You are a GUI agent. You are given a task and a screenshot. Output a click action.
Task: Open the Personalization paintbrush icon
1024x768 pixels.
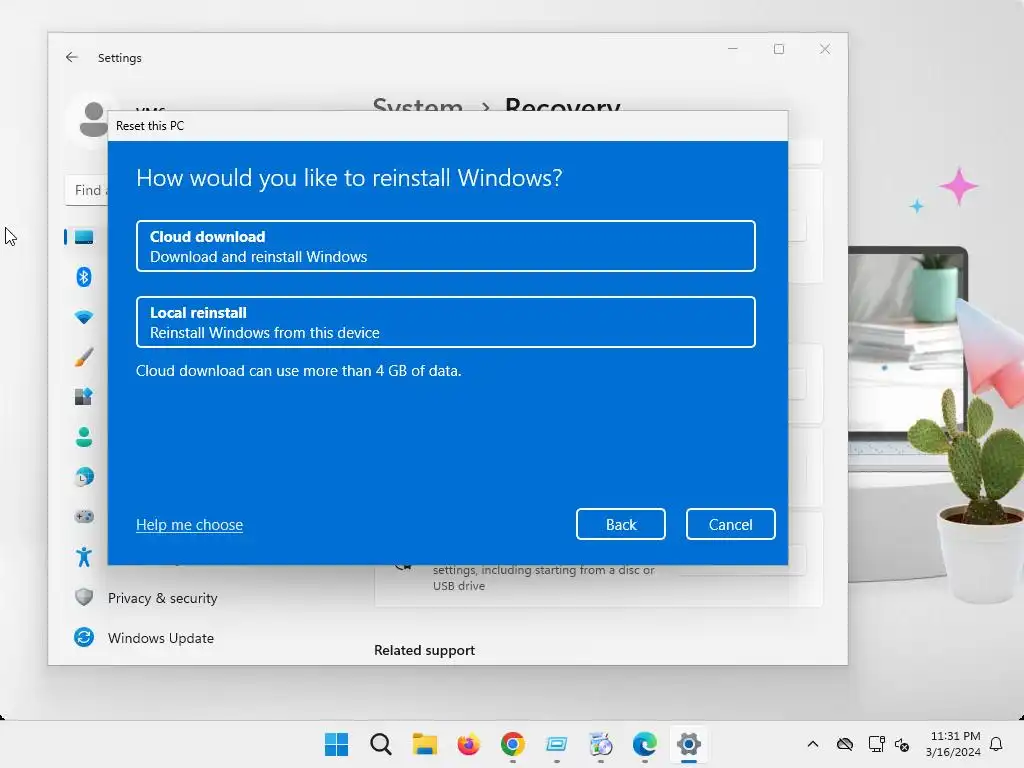(x=84, y=357)
